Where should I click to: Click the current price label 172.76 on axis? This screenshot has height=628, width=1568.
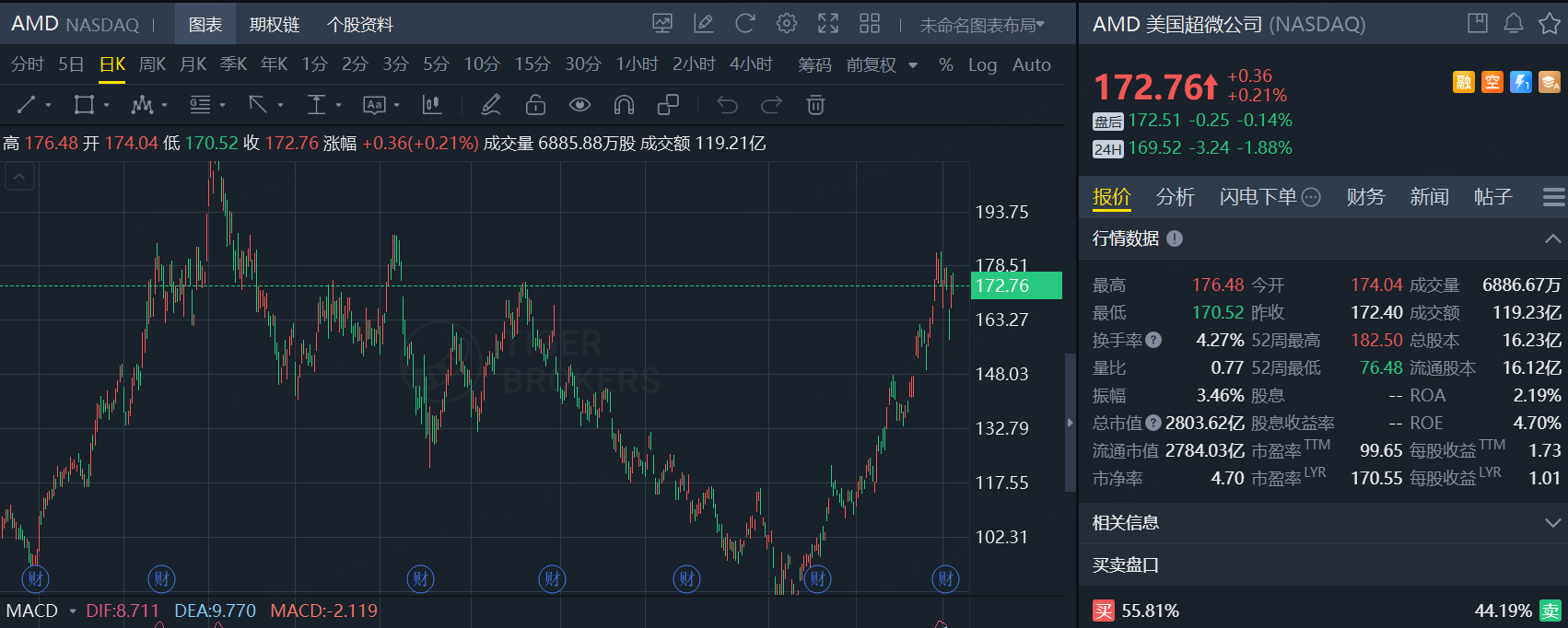(1016, 285)
